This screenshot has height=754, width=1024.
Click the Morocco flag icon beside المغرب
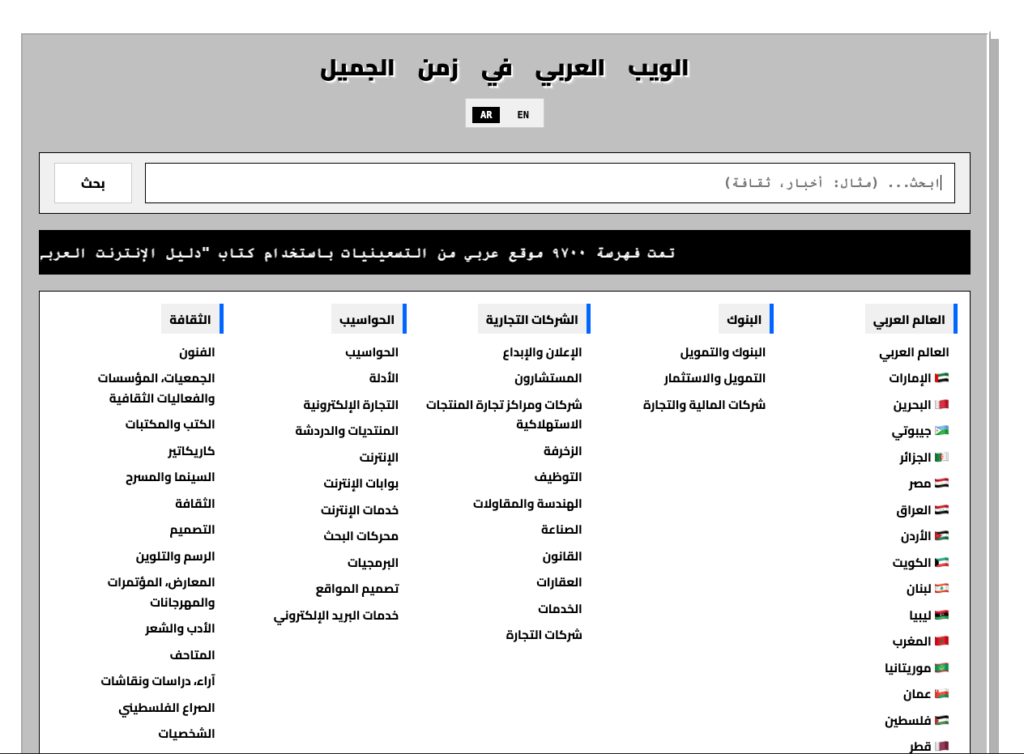click(x=941, y=641)
